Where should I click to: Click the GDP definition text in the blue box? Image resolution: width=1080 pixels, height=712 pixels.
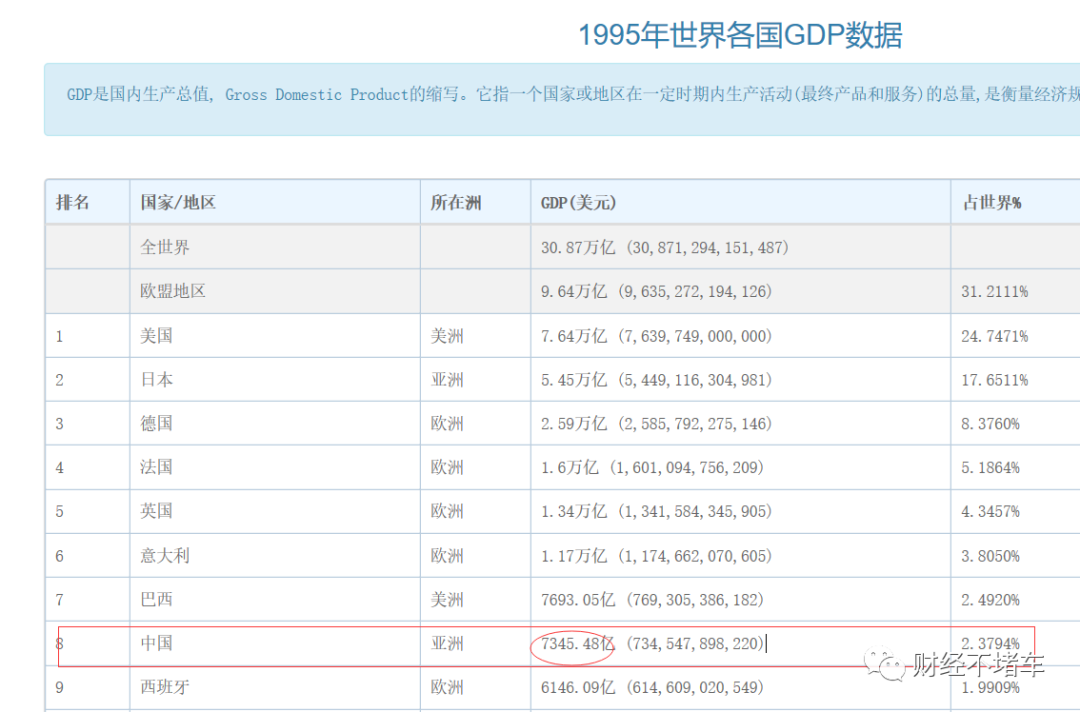573,94
